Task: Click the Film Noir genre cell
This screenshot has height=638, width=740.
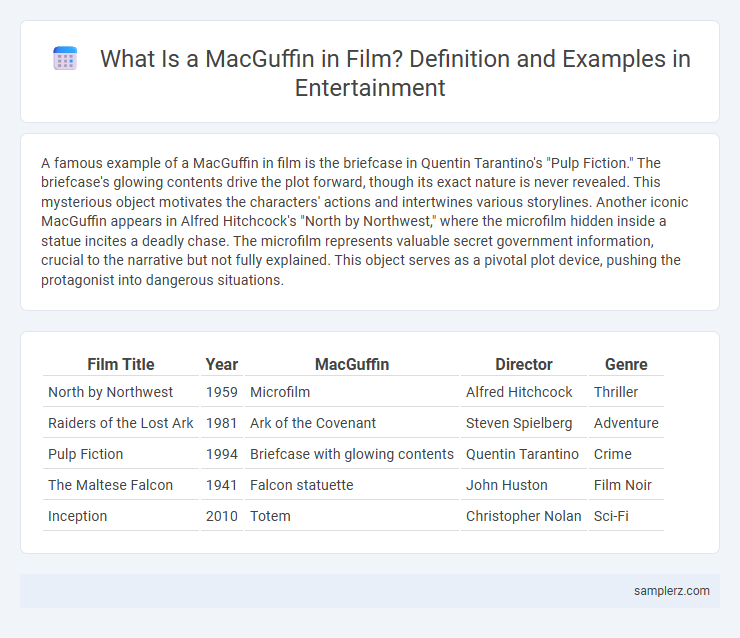Action: click(626, 485)
